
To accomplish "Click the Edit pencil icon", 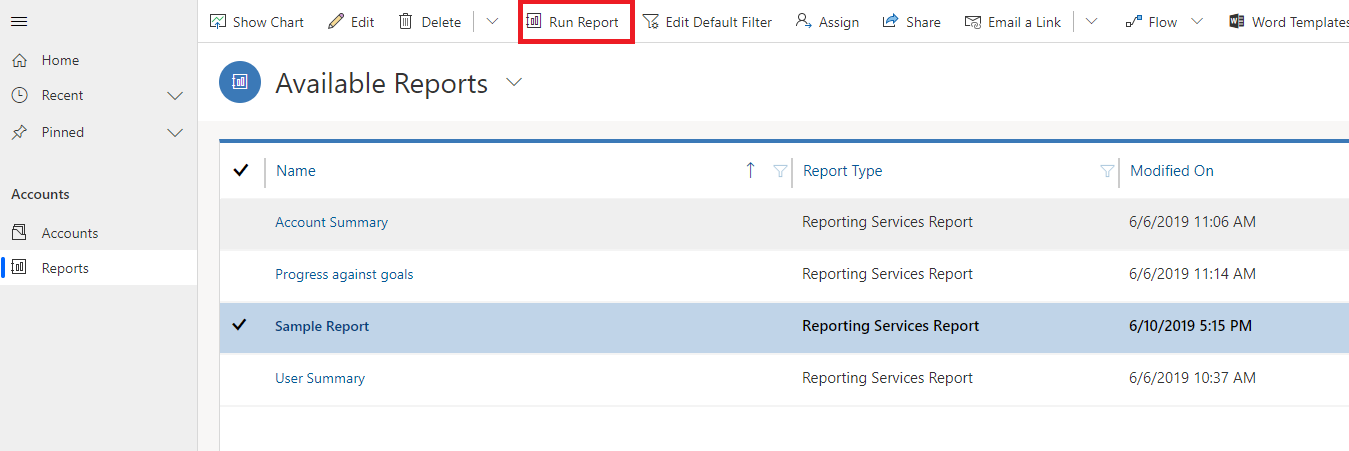I will click(336, 22).
